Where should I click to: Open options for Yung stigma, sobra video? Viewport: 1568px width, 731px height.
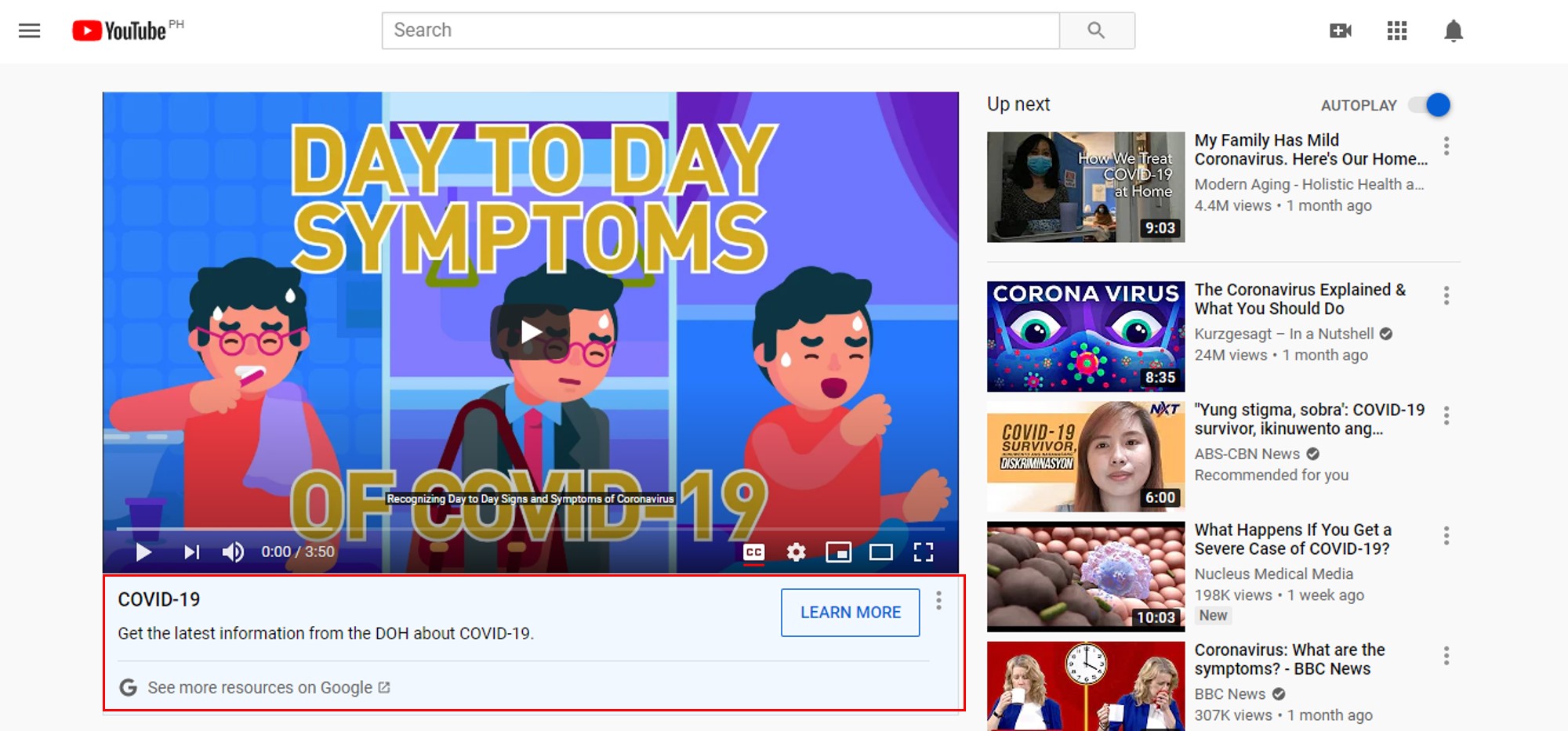(1446, 415)
